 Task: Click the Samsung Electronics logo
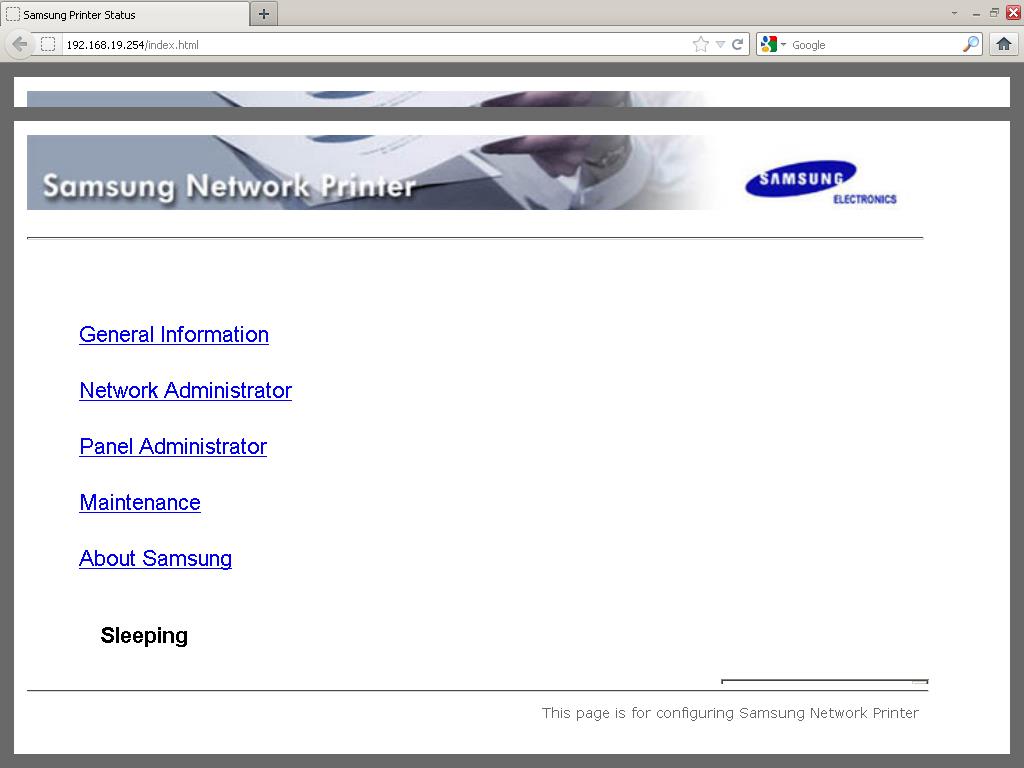(x=821, y=183)
